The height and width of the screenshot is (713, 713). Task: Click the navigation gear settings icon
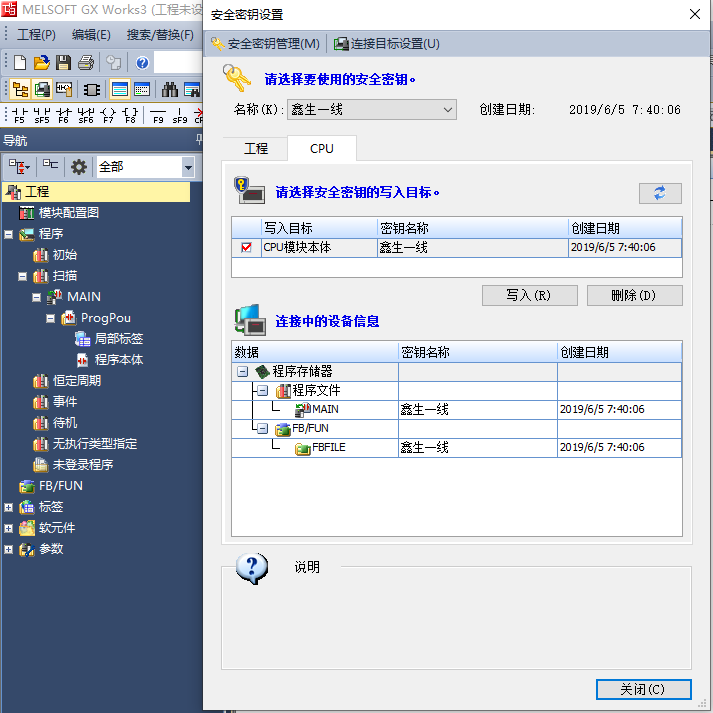coord(79,167)
